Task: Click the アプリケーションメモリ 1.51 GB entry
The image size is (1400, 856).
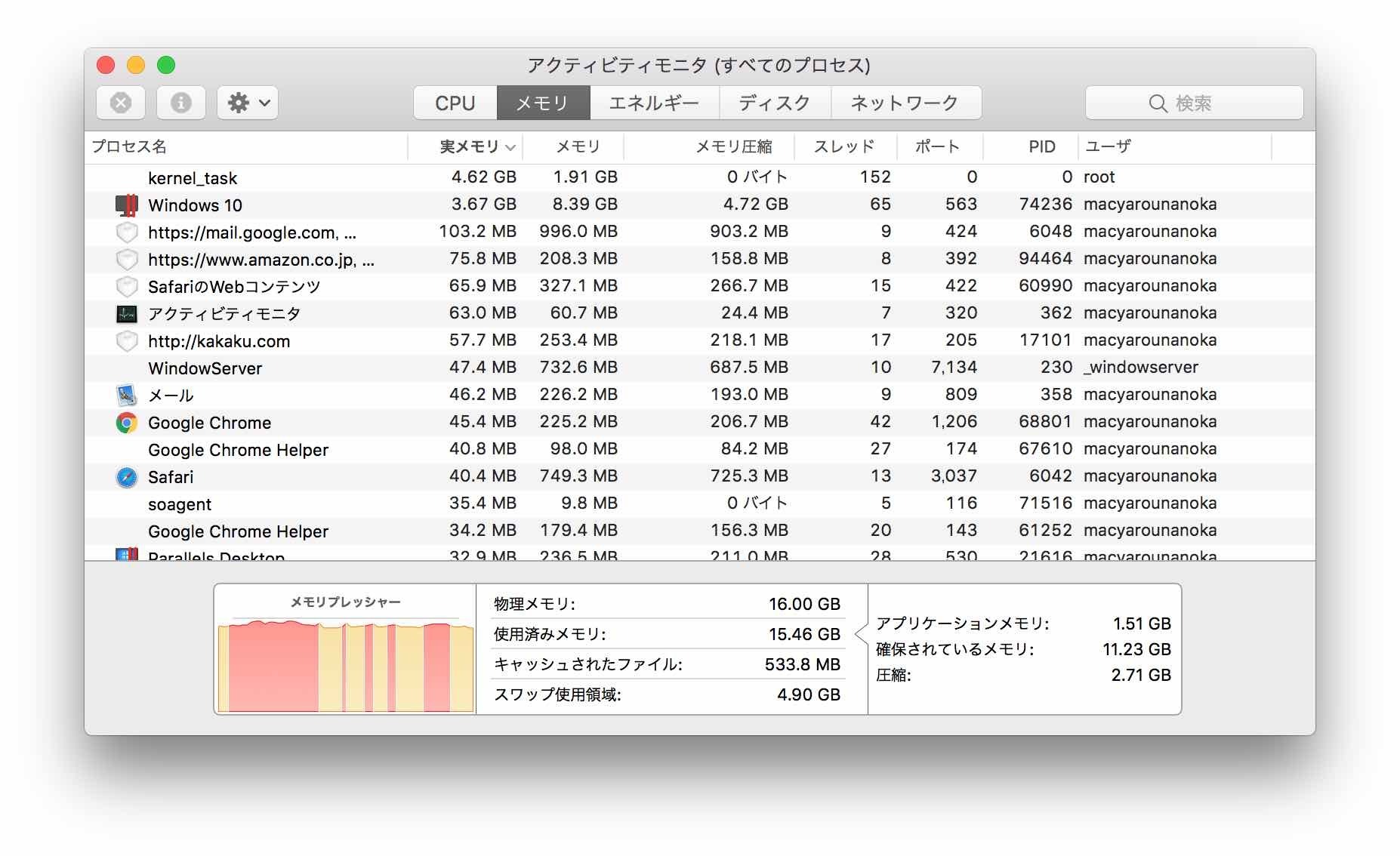Action: 1023,624
